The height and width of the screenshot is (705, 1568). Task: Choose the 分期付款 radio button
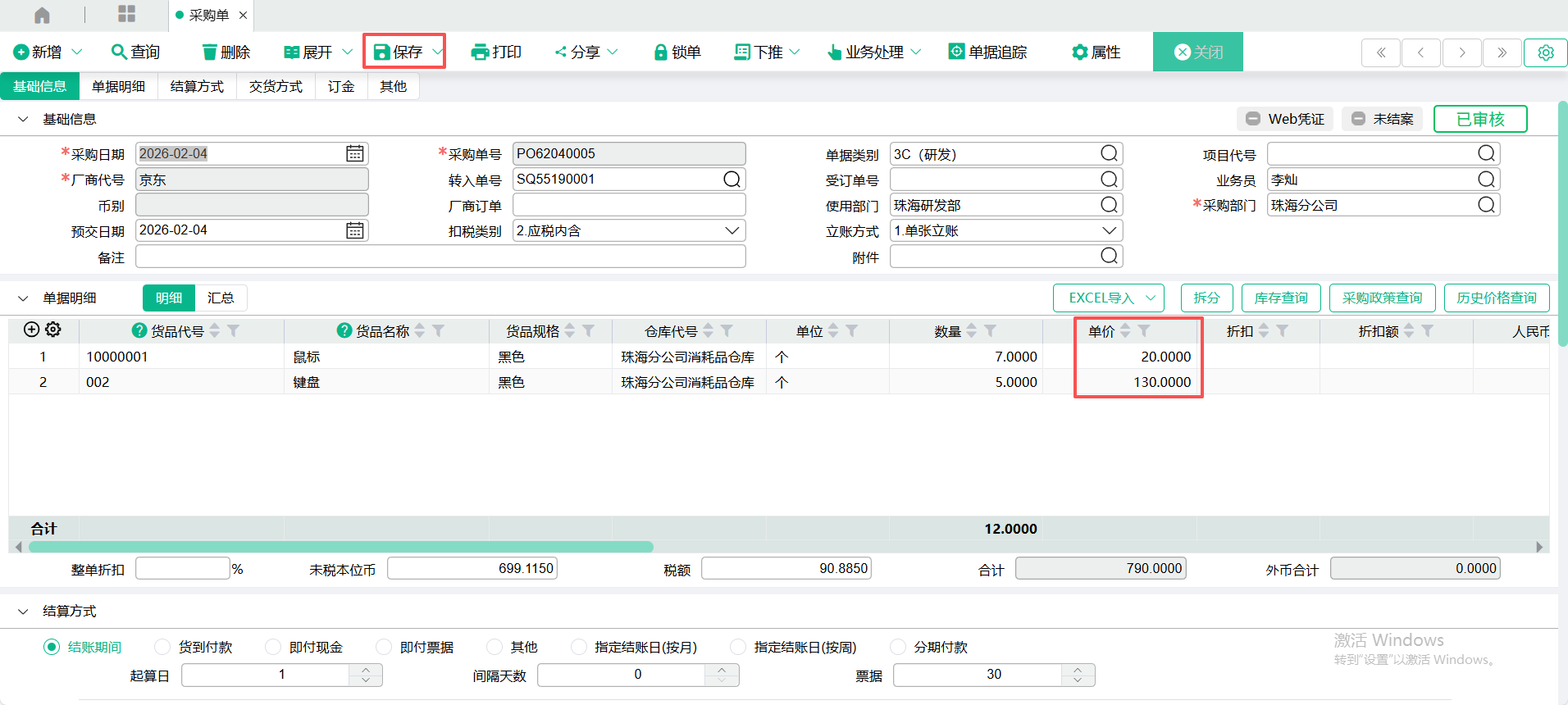click(x=898, y=647)
